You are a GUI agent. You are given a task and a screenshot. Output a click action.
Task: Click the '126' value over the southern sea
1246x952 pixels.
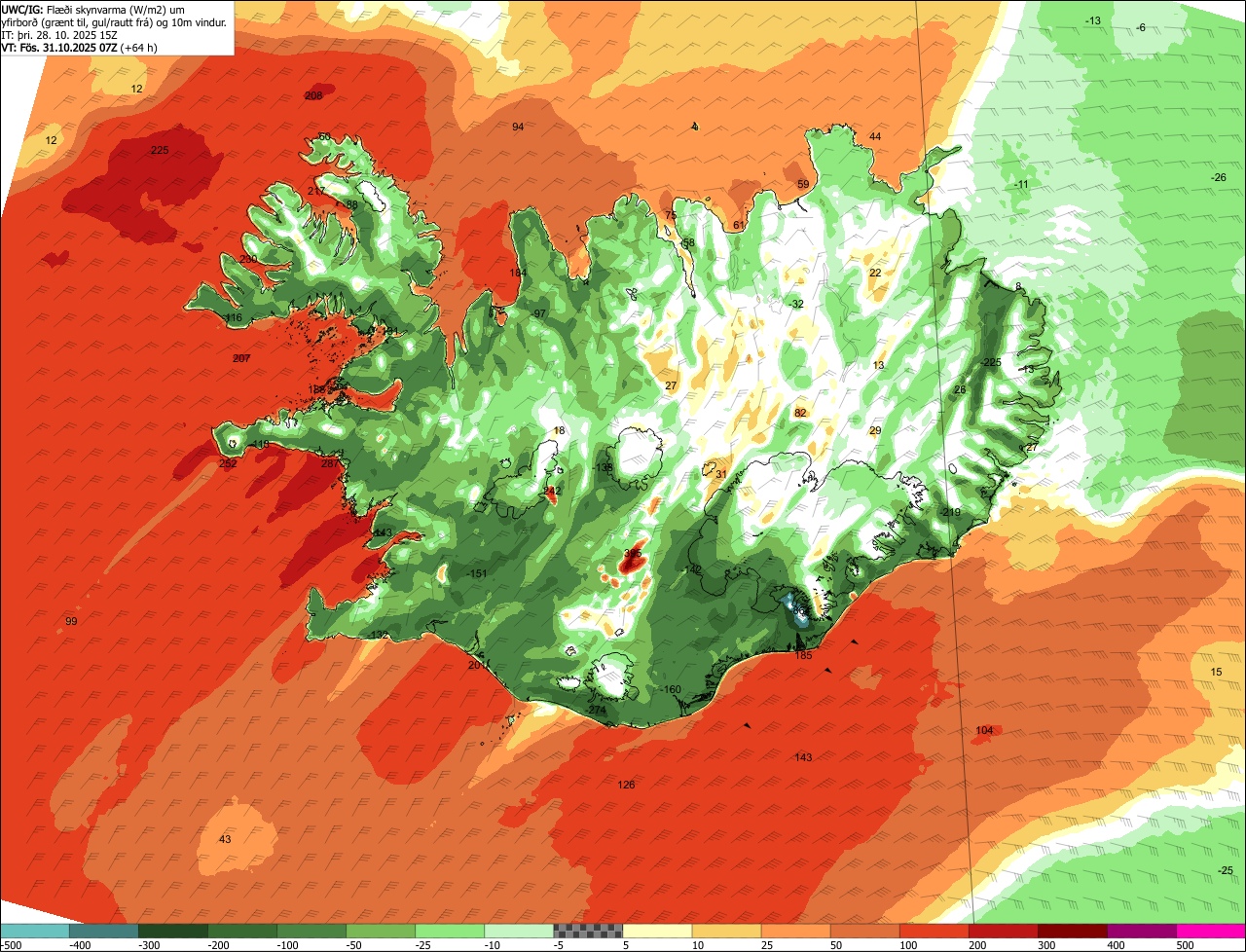click(626, 785)
